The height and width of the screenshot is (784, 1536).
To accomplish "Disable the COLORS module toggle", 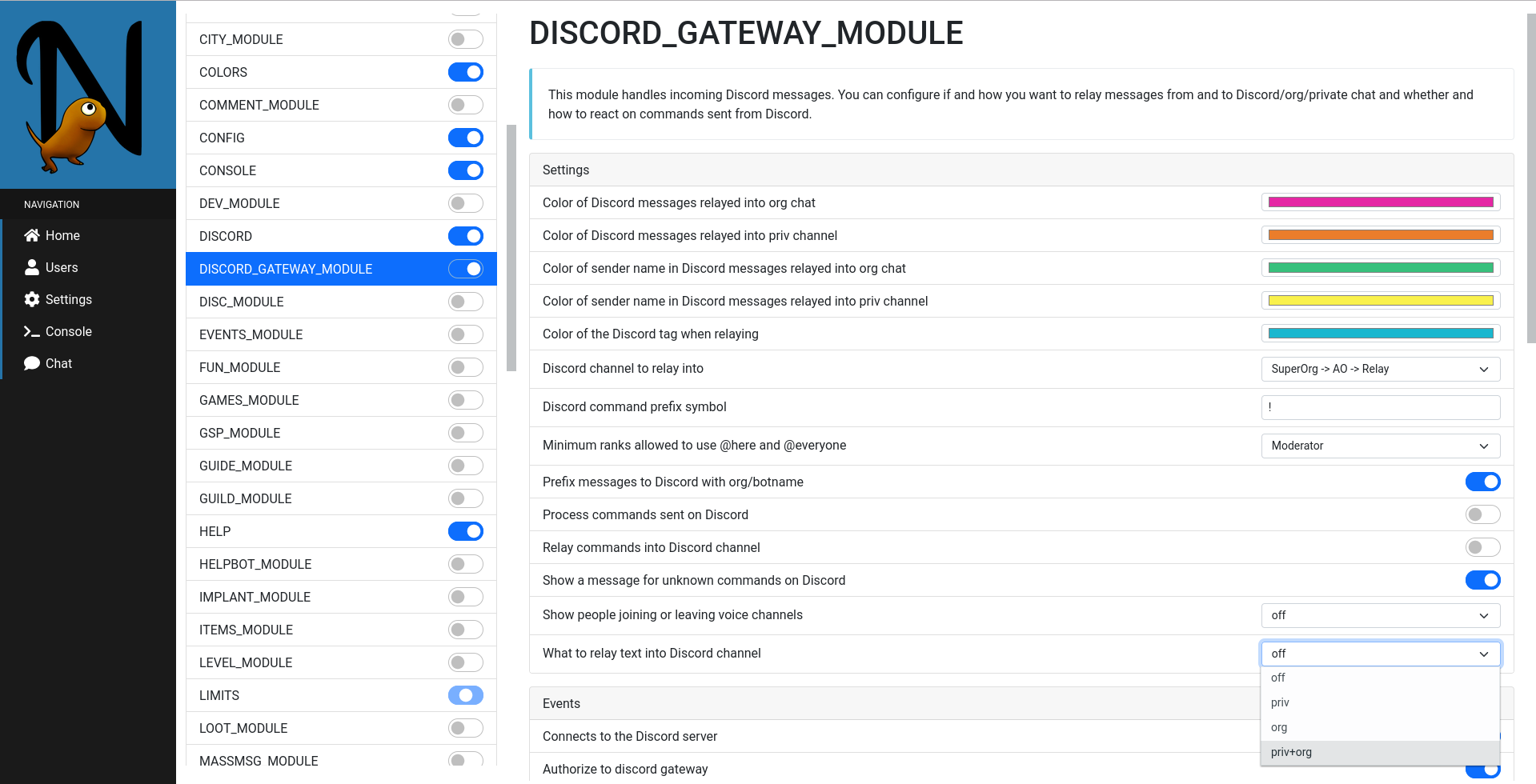I will point(466,72).
